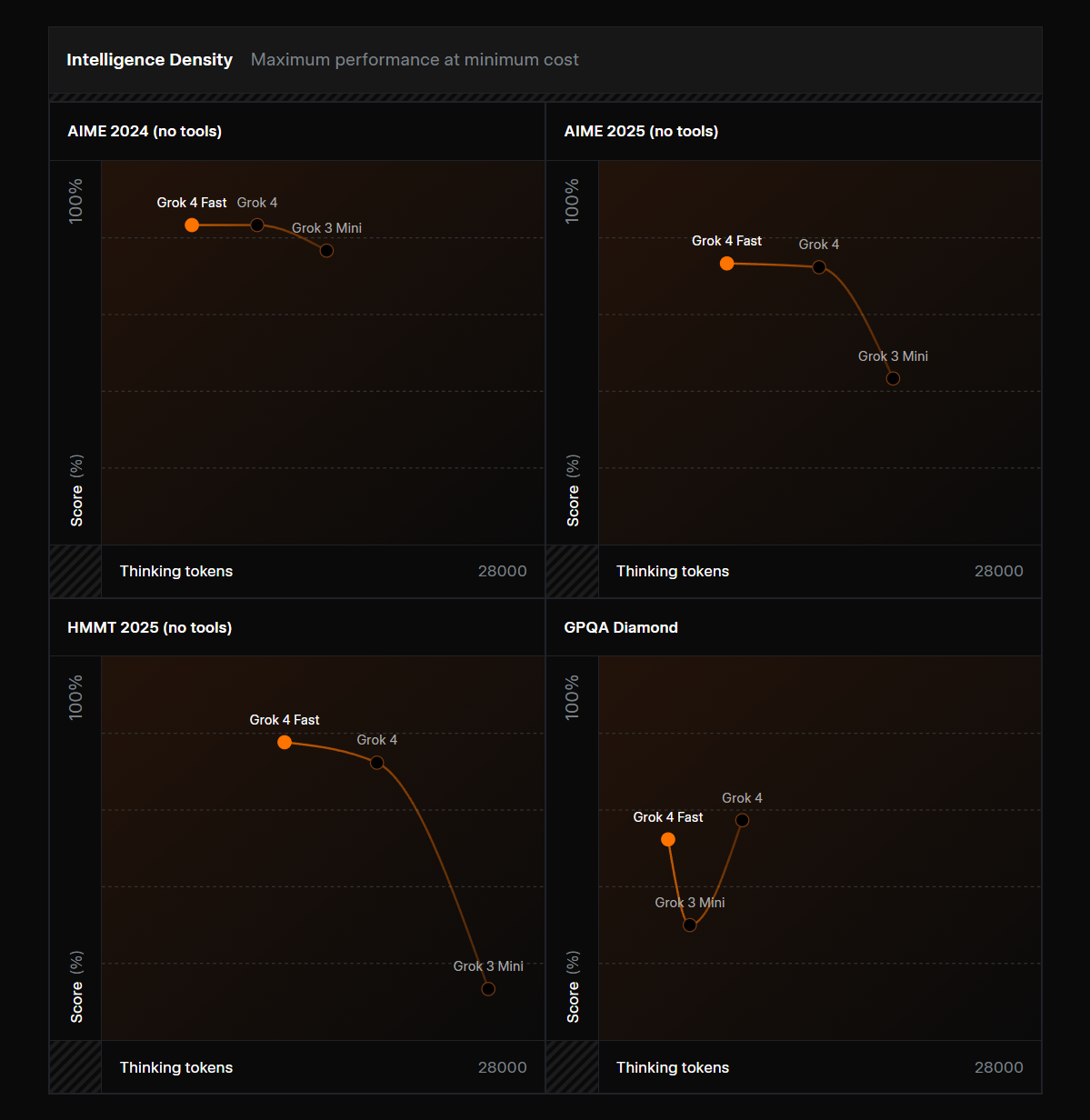Select the Grok 4 point on AIME 2024 chart
This screenshot has height=1120, width=1090.
click(256, 225)
